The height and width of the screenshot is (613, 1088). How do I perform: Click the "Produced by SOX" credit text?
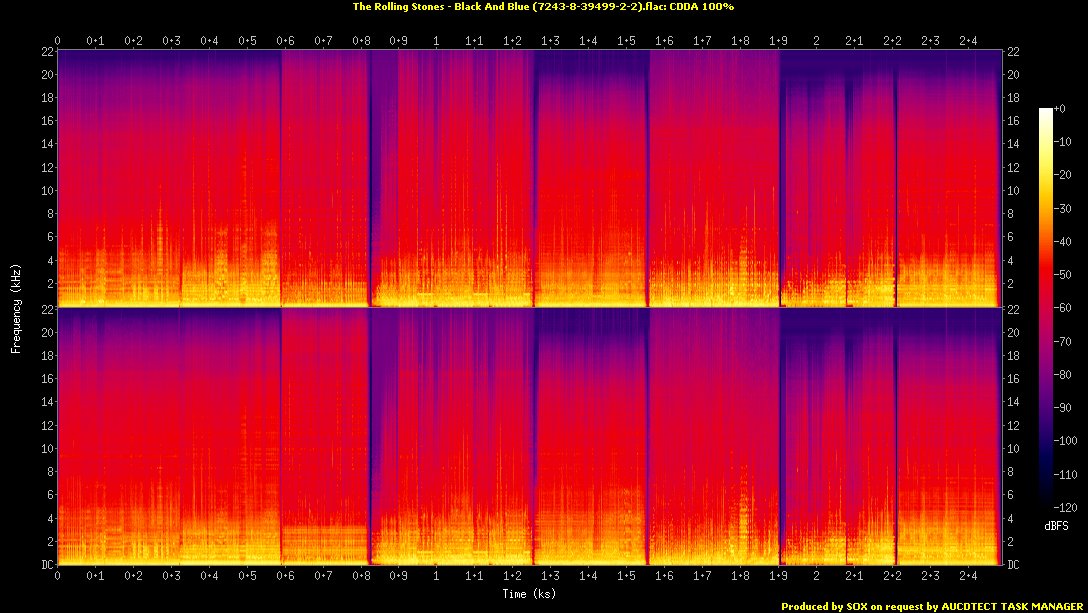click(932, 606)
